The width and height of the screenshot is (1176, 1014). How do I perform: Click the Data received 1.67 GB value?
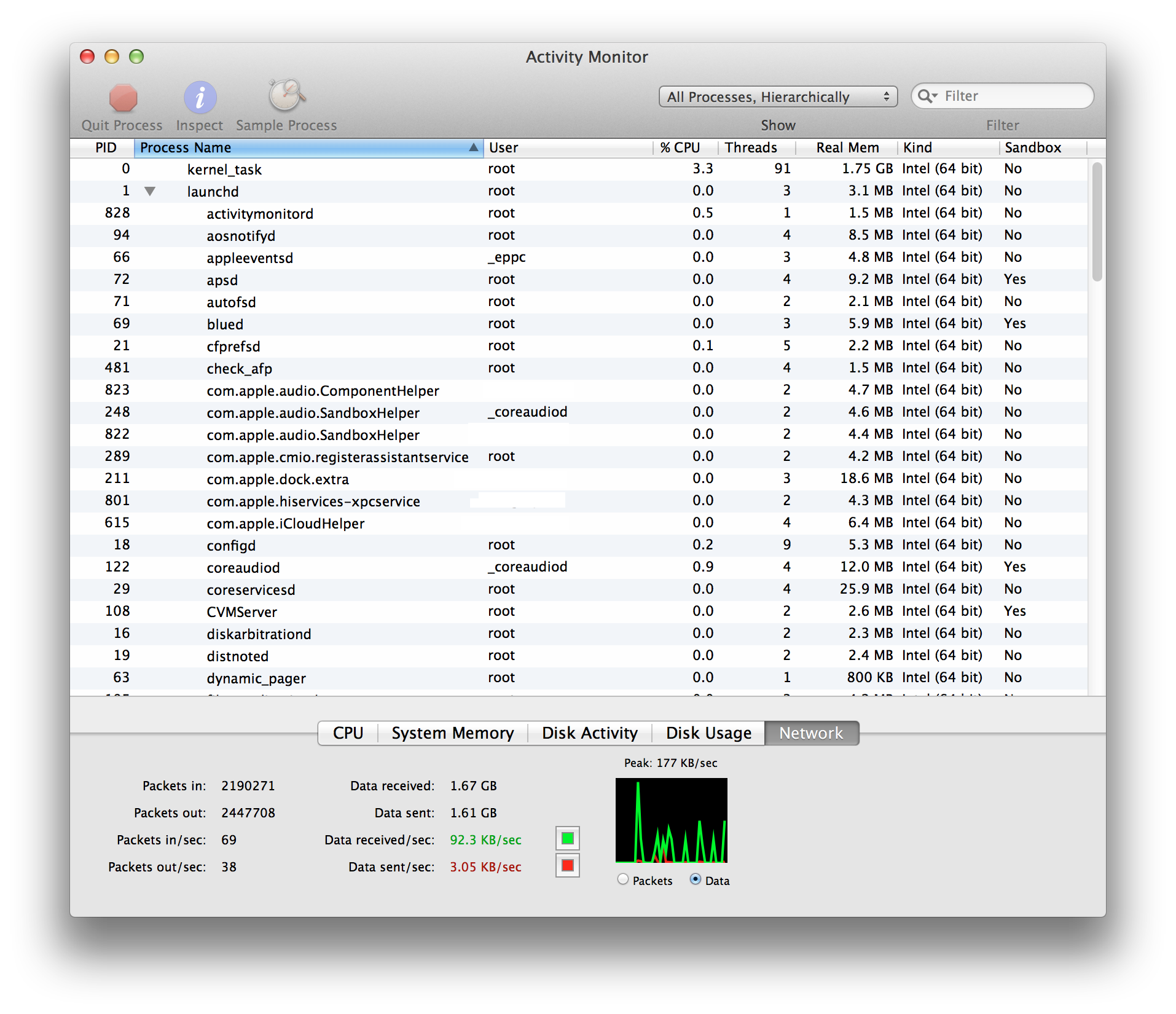pos(473,785)
